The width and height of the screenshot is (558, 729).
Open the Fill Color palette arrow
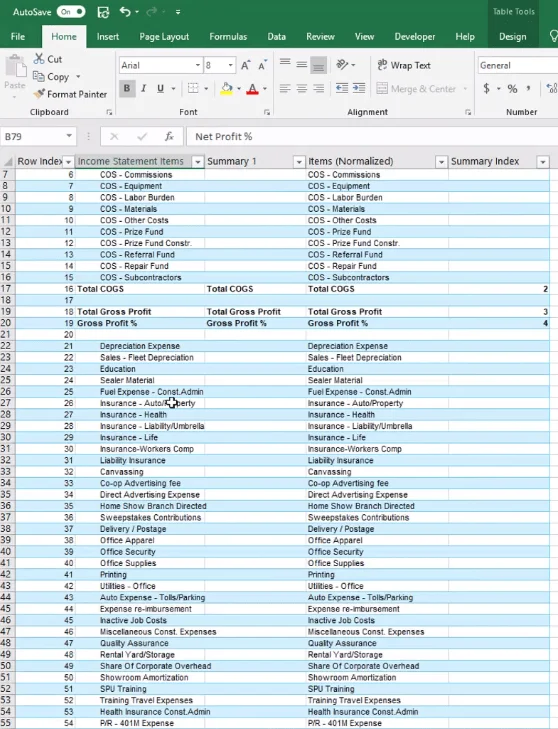click(239, 88)
